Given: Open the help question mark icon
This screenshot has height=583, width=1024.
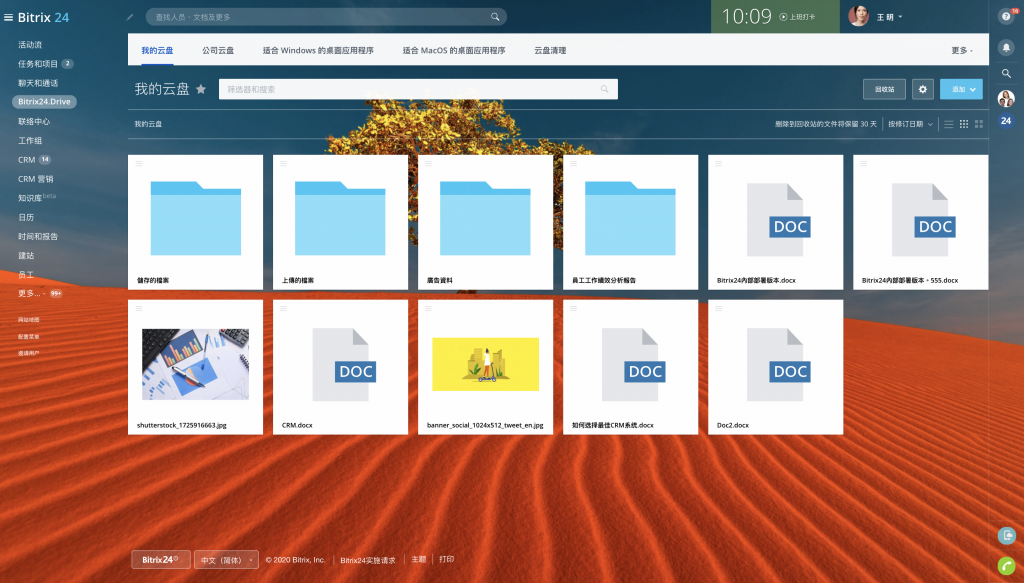Looking at the screenshot, I should tap(1006, 16).
